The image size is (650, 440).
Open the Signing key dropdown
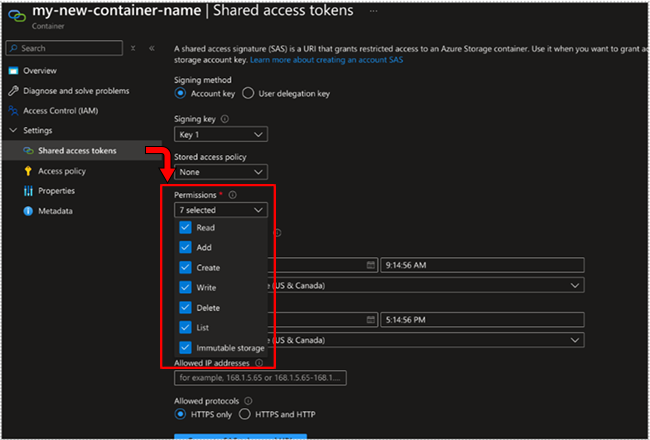[x=221, y=134]
